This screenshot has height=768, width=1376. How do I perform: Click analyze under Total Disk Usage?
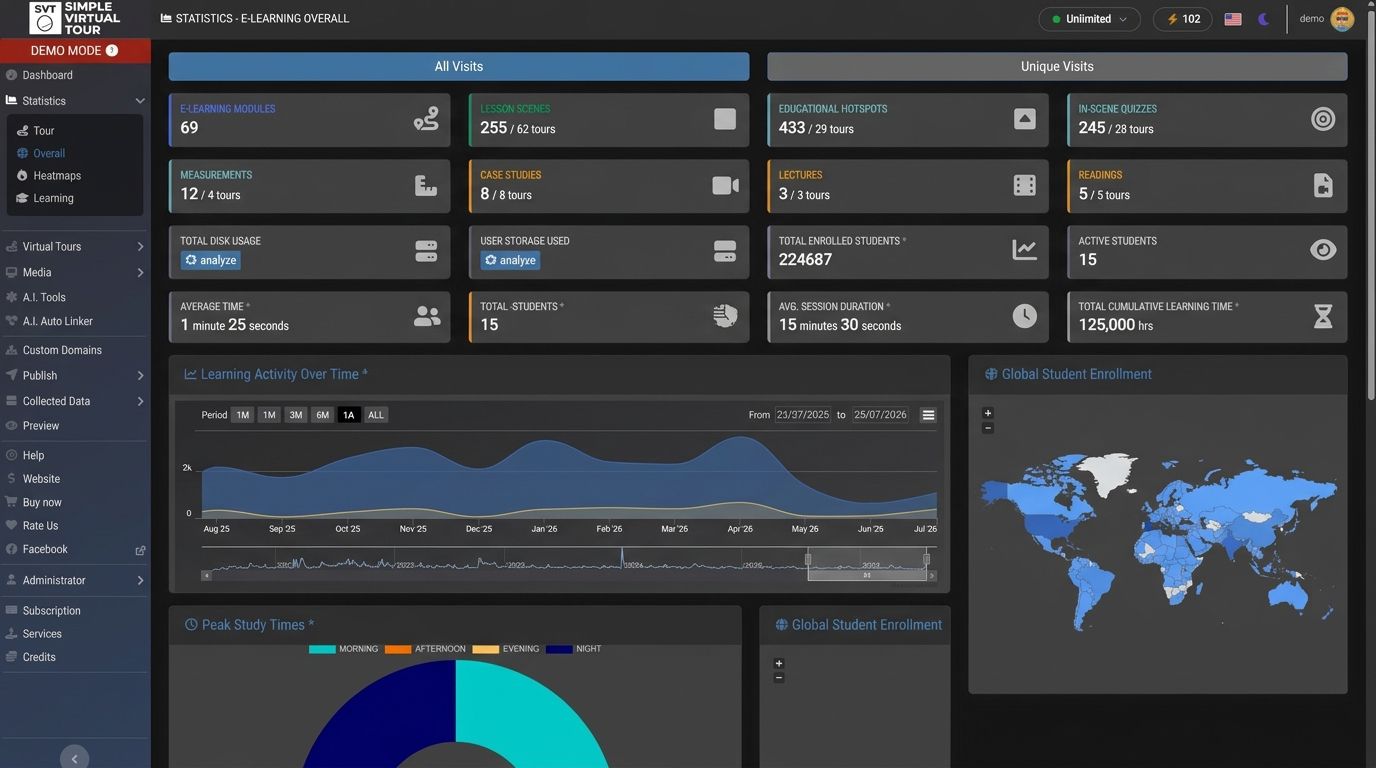pos(211,260)
